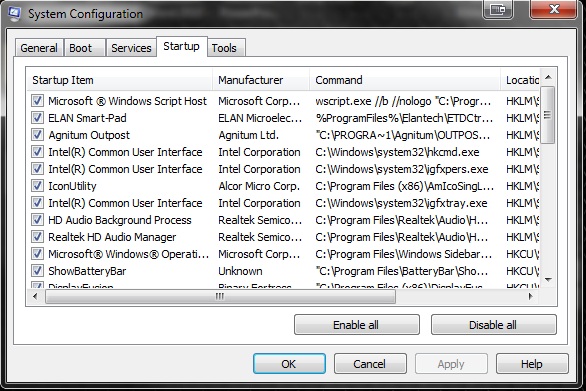Screen dimensions: 586x391
Task: Click the Cancel button
Action: tap(370, 364)
